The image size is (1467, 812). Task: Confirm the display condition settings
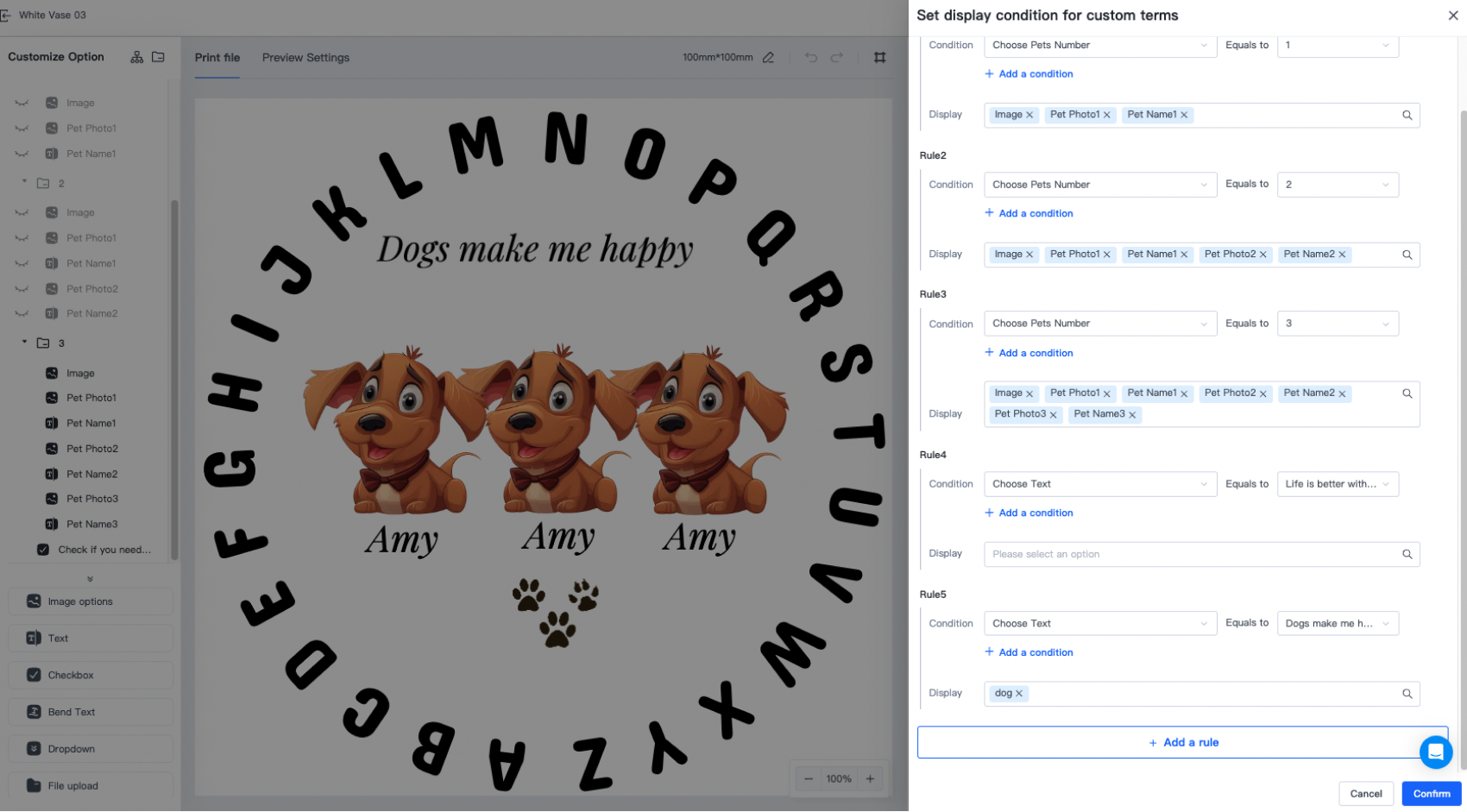tap(1432, 794)
